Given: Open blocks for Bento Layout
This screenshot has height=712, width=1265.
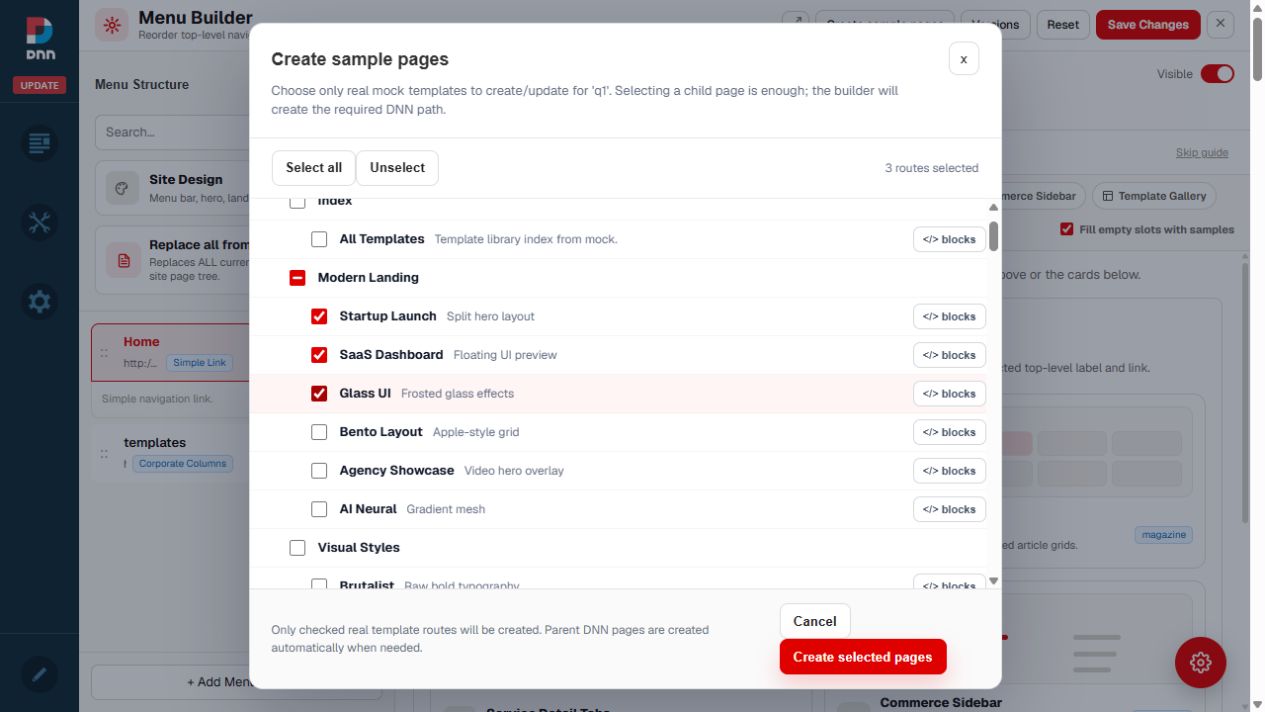Looking at the screenshot, I should [x=949, y=432].
